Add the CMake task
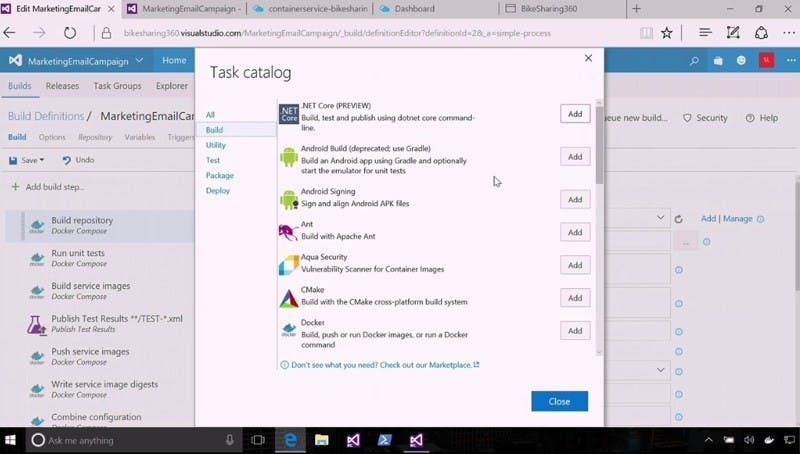 [575, 297]
